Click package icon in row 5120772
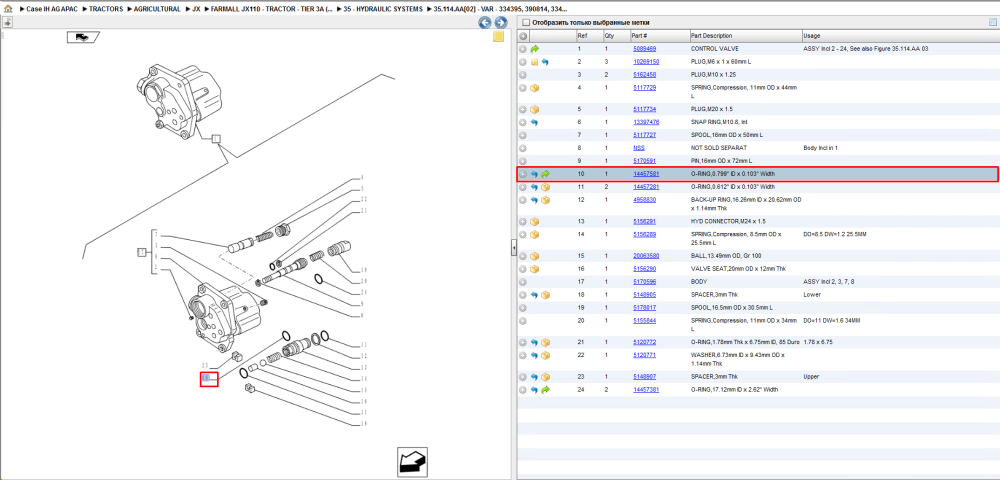This screenshot has height=480, width=1000. [545, 342]
